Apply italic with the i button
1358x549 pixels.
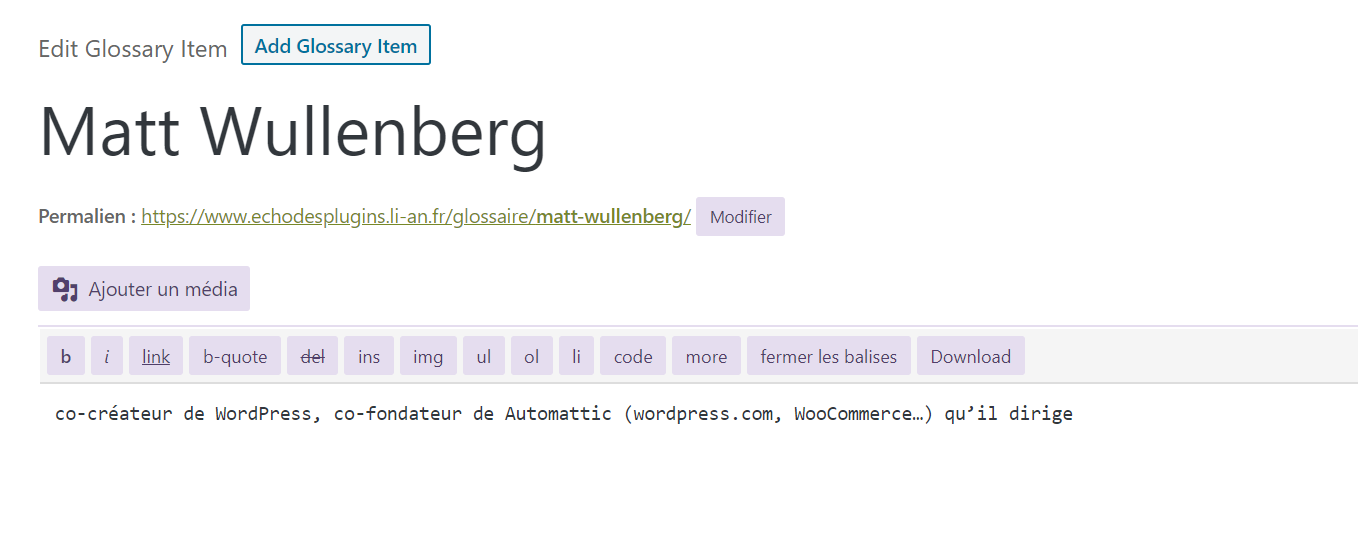[107, 356]
